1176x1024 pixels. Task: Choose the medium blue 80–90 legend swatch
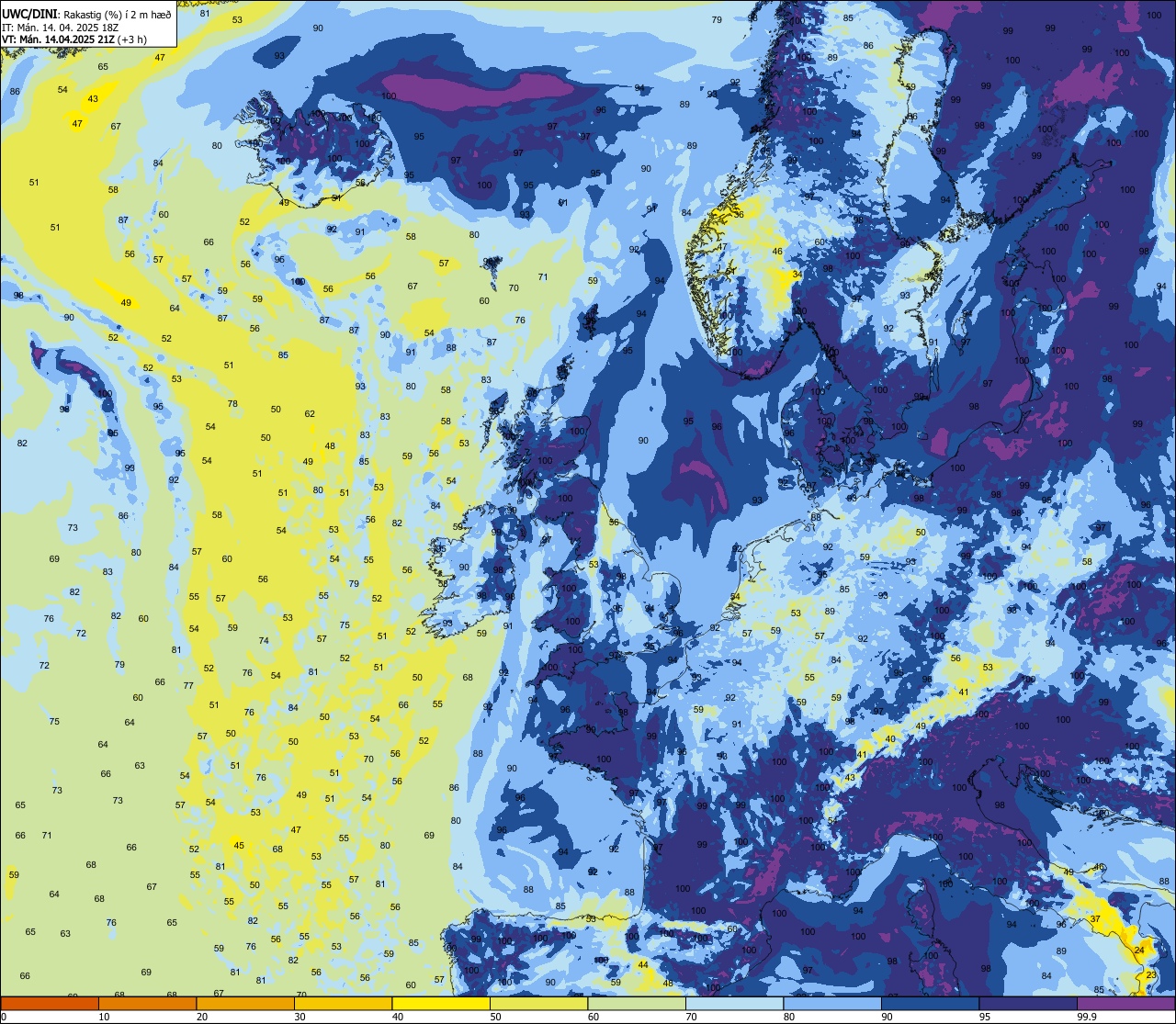tap(832, 1003)
